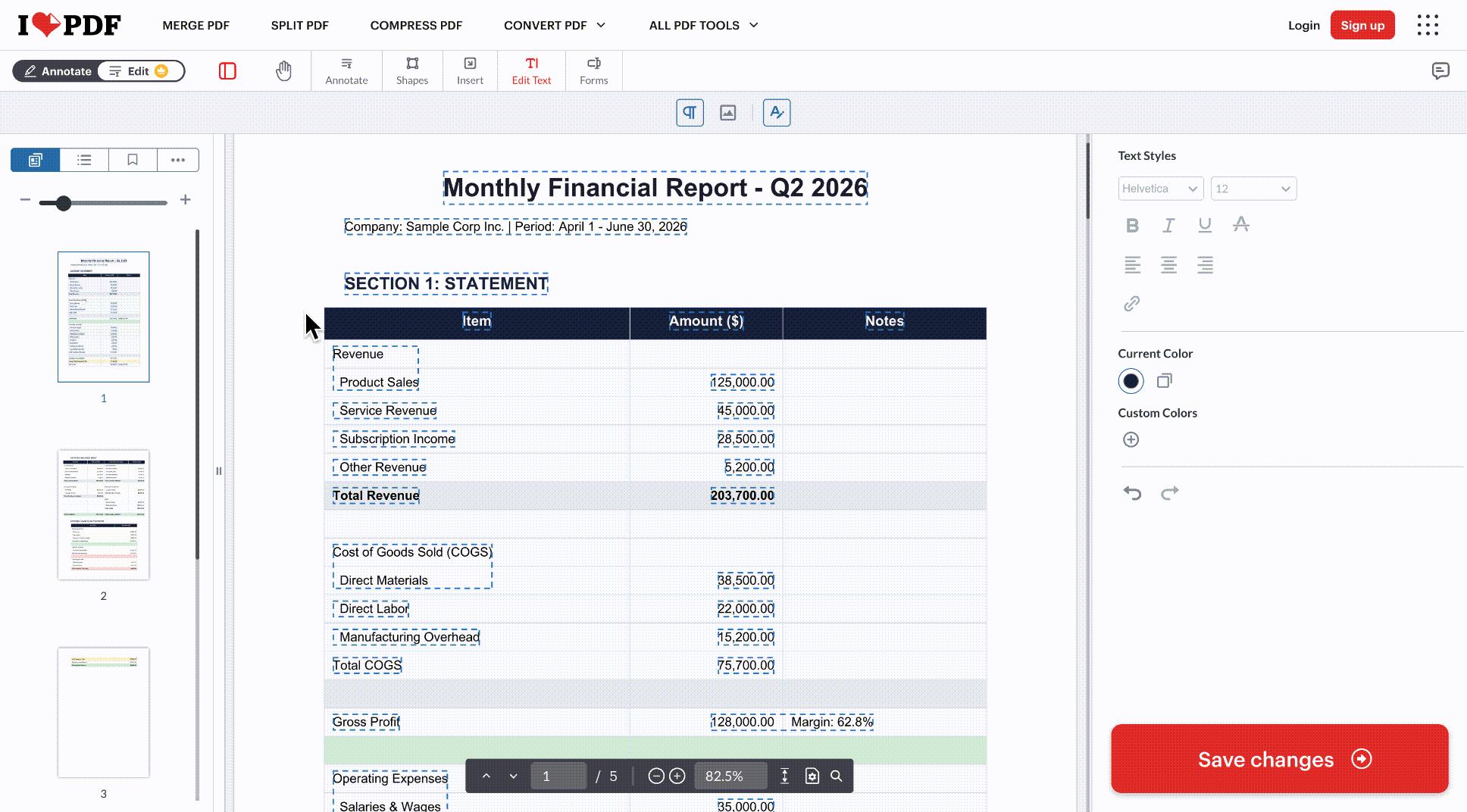The image size is (1467, 812).
Task: Open the Forms tool group
Action: coord(594,71)
